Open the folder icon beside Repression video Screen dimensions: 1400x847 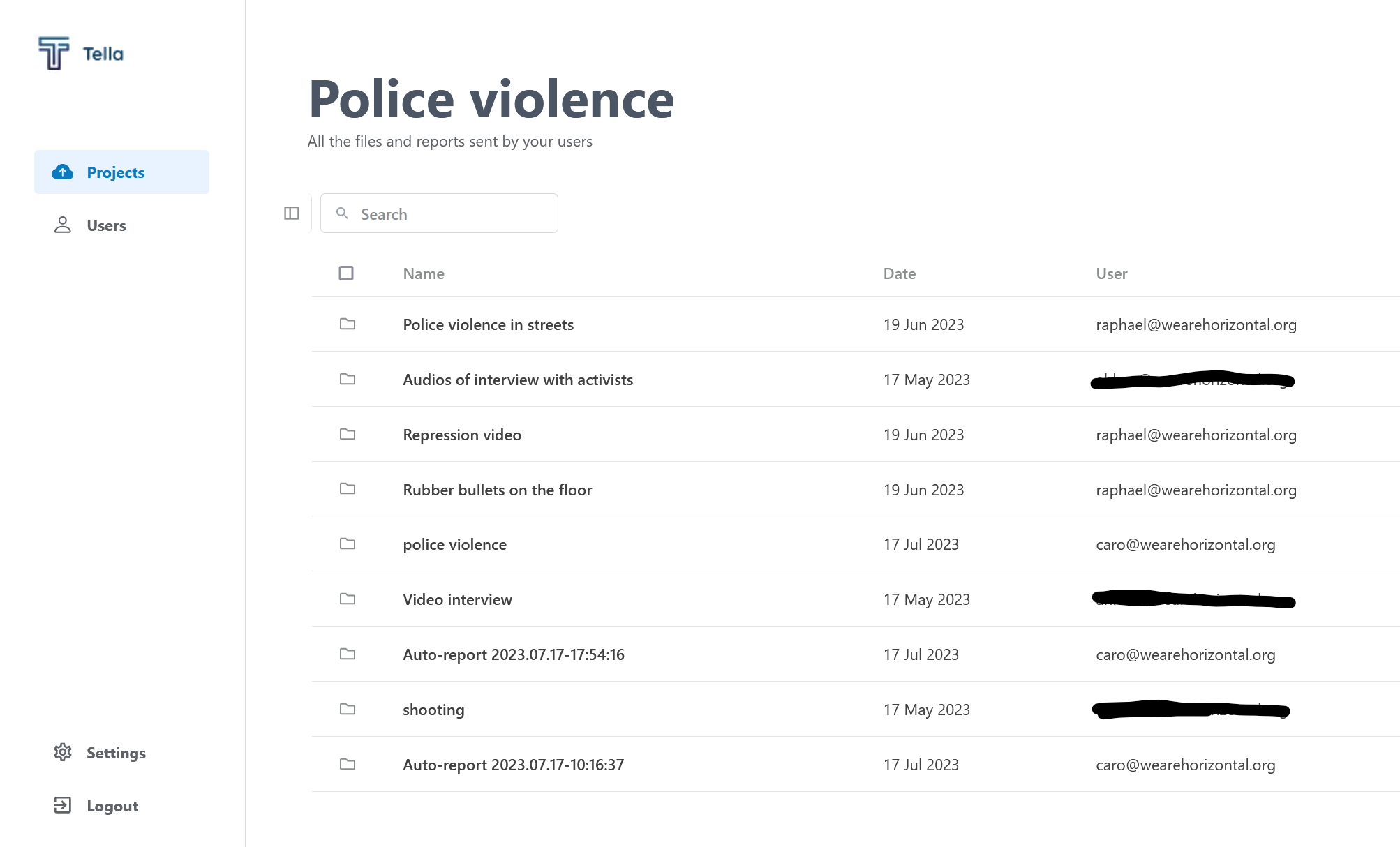click(x=347, y=434)
